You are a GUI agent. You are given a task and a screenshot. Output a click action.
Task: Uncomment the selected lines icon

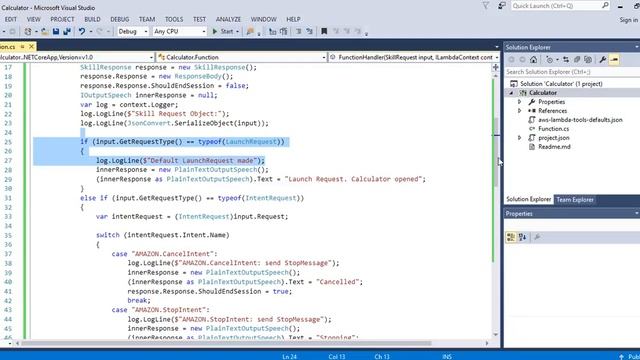coord(309,31)
